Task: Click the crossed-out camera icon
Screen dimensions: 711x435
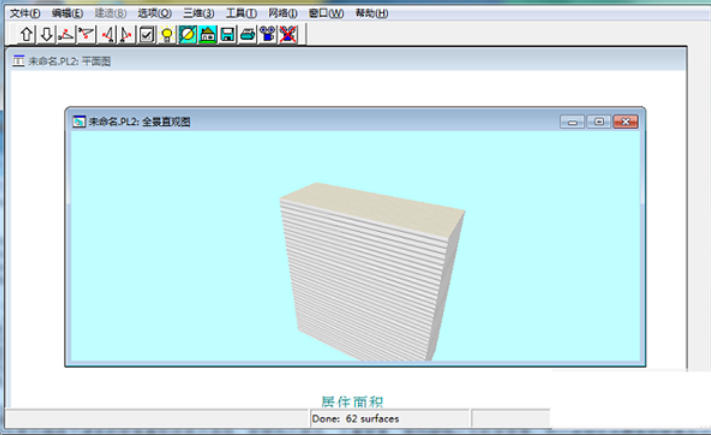Action: [x=288, y=34]
